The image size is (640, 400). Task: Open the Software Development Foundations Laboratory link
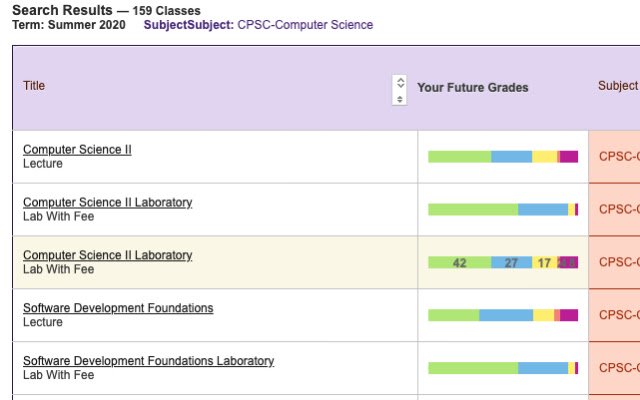tap(148, 361)
